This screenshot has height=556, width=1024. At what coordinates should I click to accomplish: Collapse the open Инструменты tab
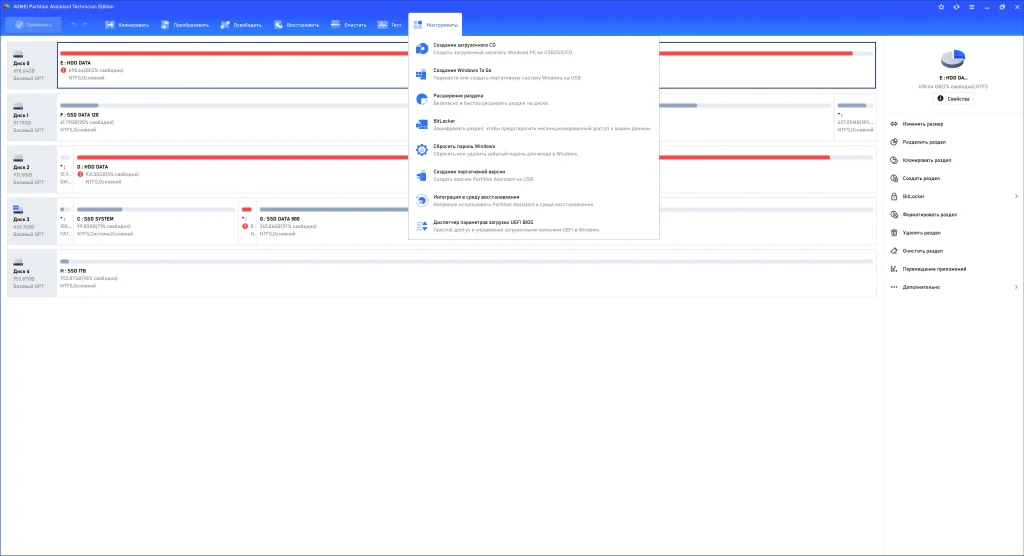click(x=436, y=25)
